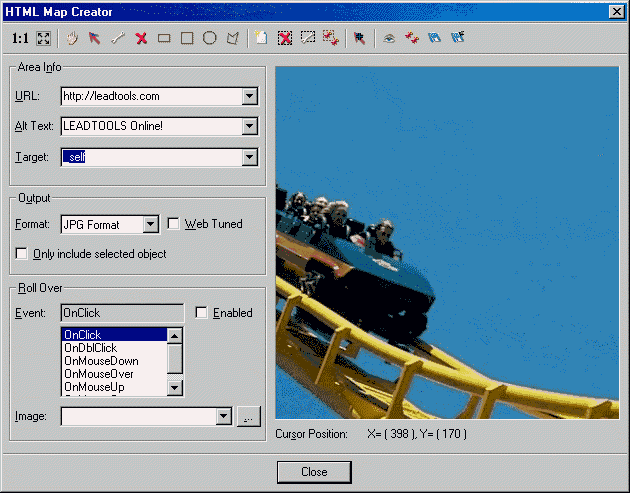Select the circle area tool
This screenshot has height=493, width=630.
pos(210,38)
